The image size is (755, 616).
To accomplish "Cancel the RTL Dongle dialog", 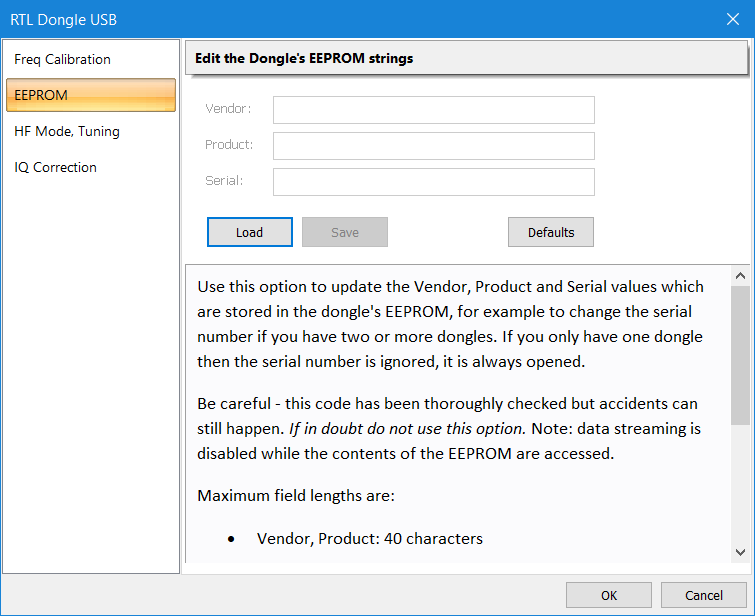I will pyautogui.click(x=703, y=596).
